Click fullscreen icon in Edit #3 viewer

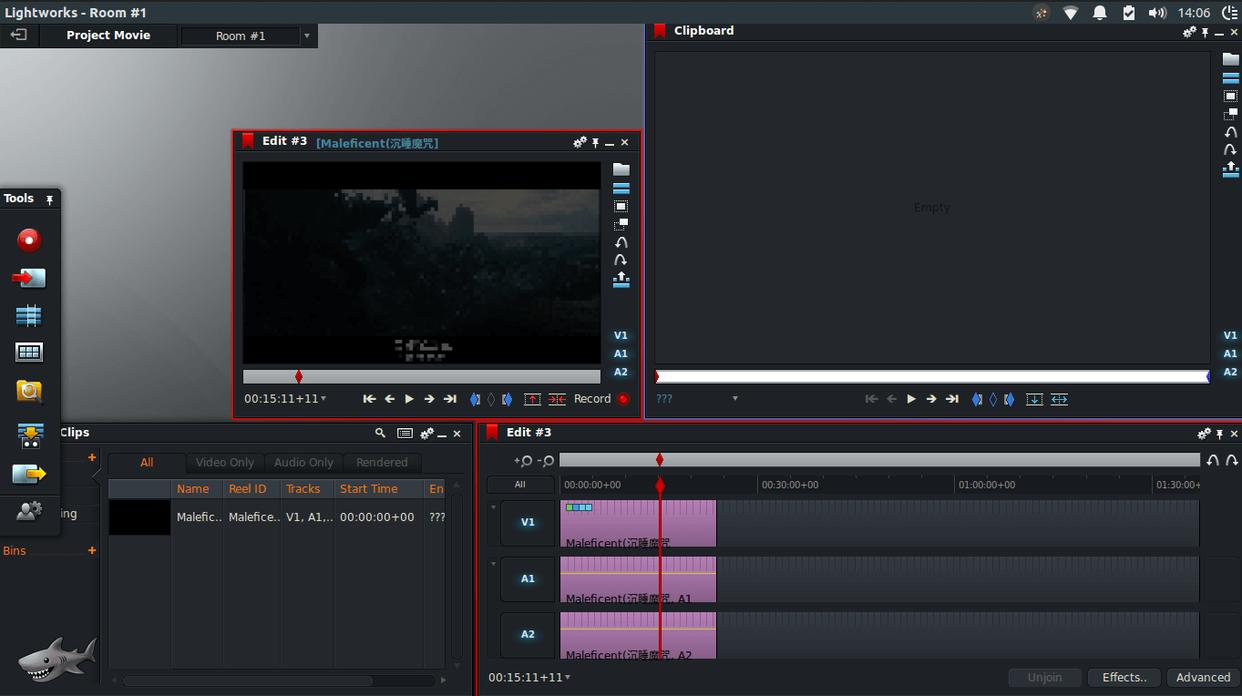(x=621, y=207)
